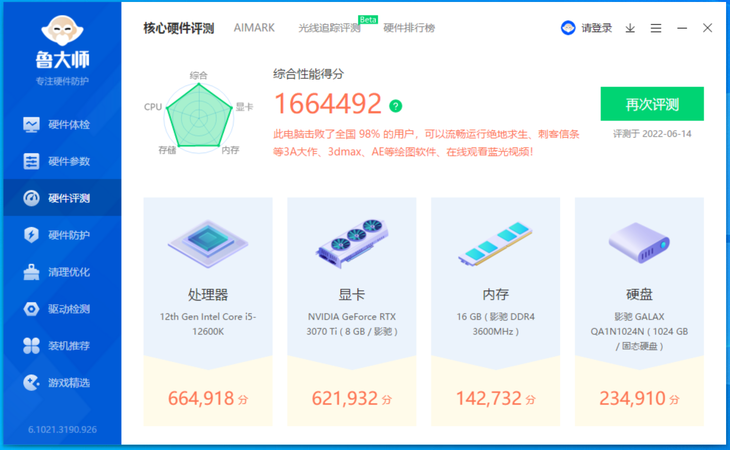Minimize the 鲁大师 window
The image size is (730, 450).
682,28
